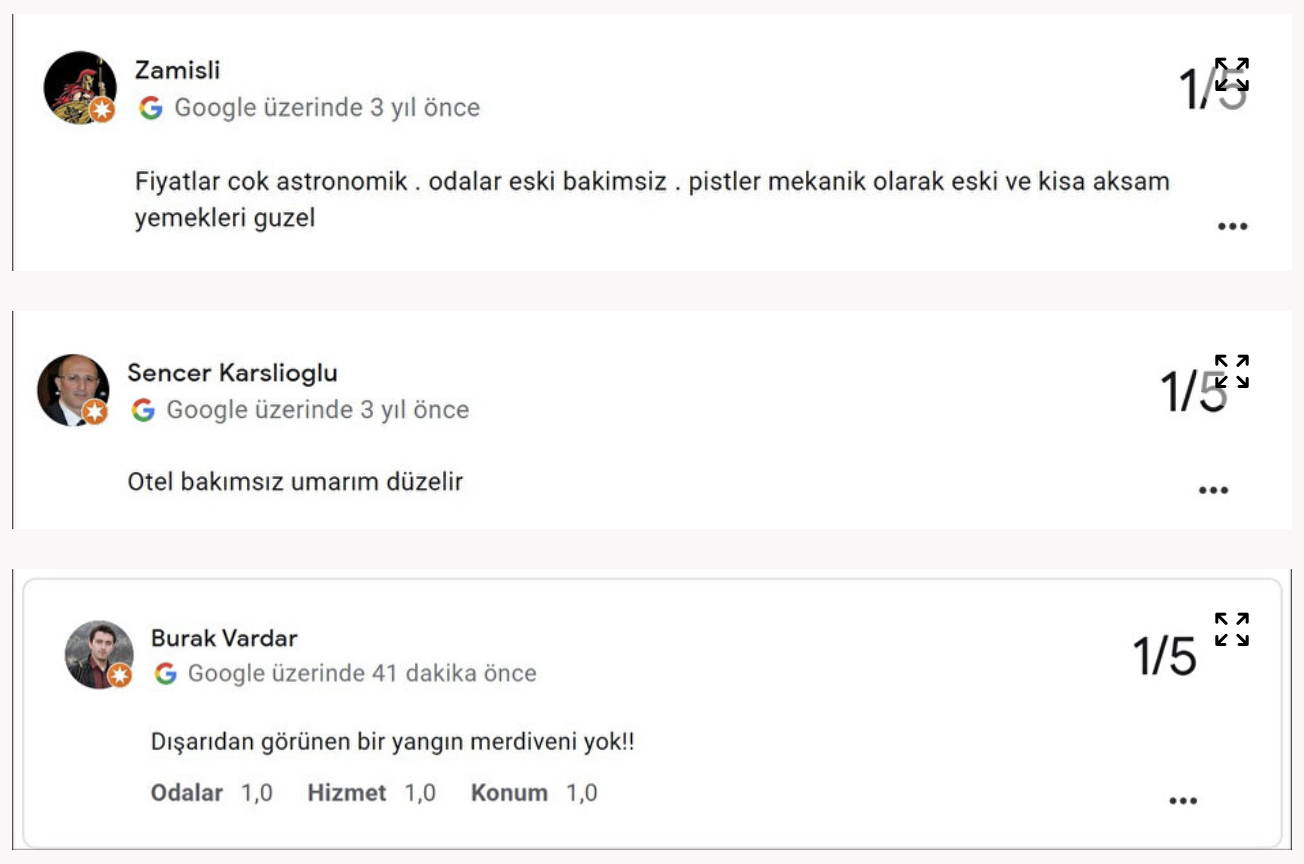
Task: Expand Zamisli's review with fullscreen icon
Action: coord(1232,74)
